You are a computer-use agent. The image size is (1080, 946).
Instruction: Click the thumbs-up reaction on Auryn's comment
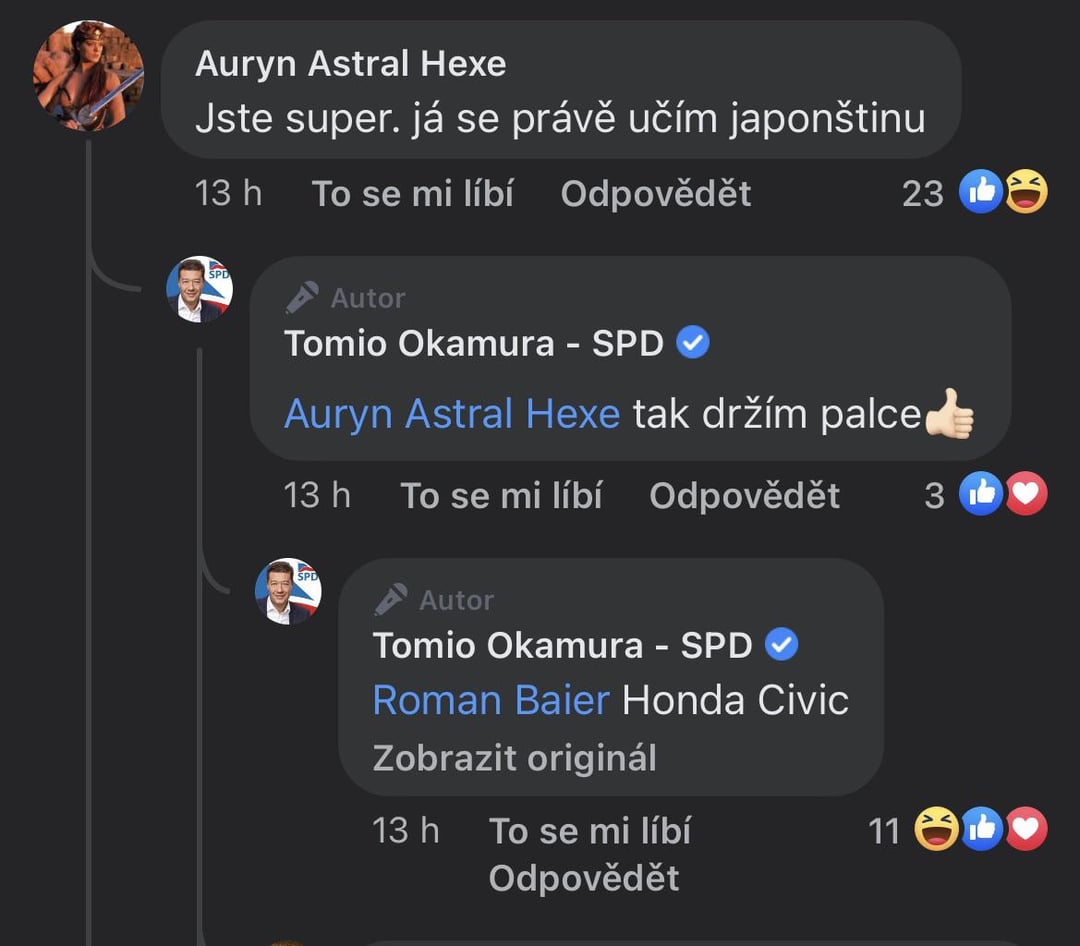click(x=981, y=192)
